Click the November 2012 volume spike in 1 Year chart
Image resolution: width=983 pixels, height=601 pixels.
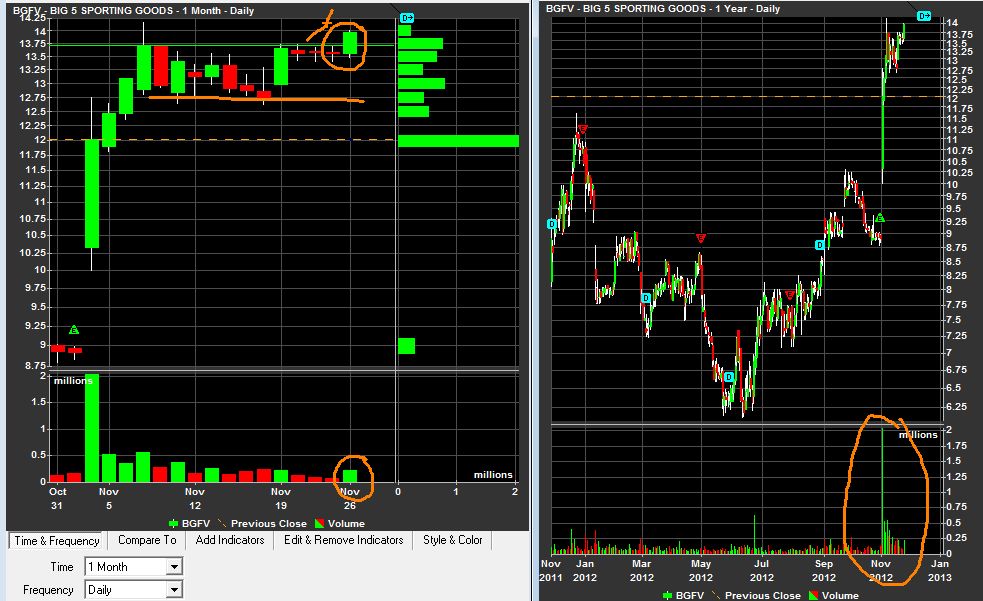(882, 491)
